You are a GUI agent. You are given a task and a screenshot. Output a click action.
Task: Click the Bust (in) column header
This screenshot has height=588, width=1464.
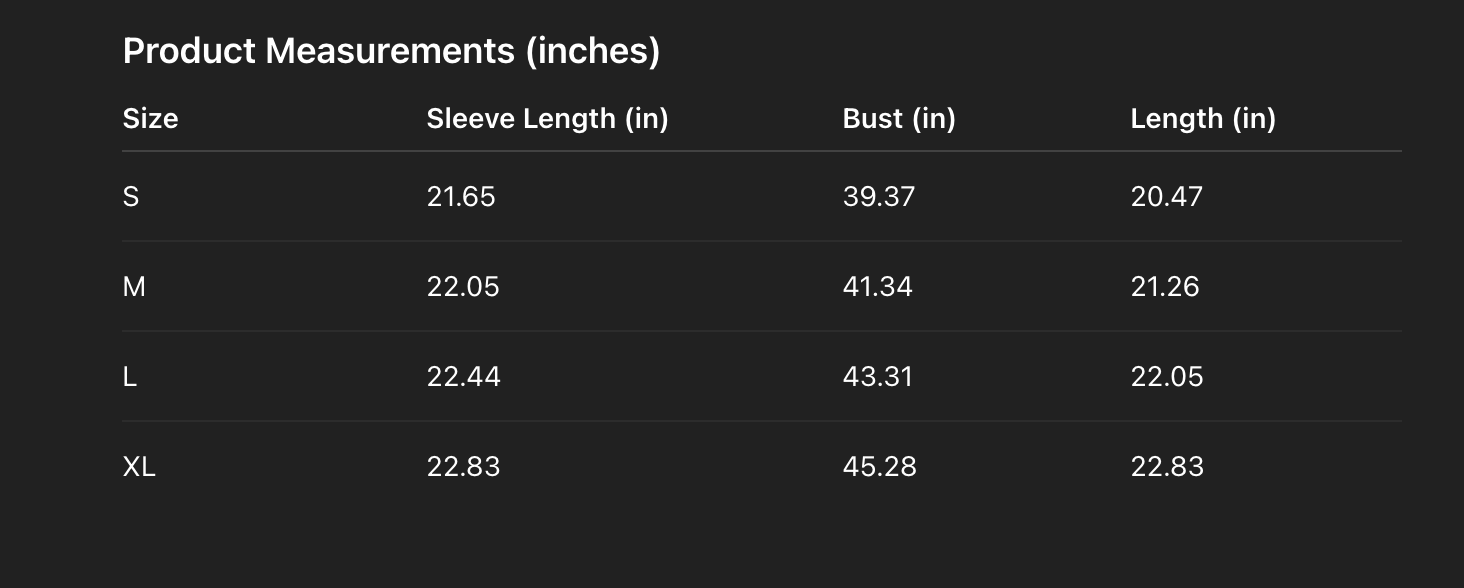pyautogui.click(x=899, y=119)
